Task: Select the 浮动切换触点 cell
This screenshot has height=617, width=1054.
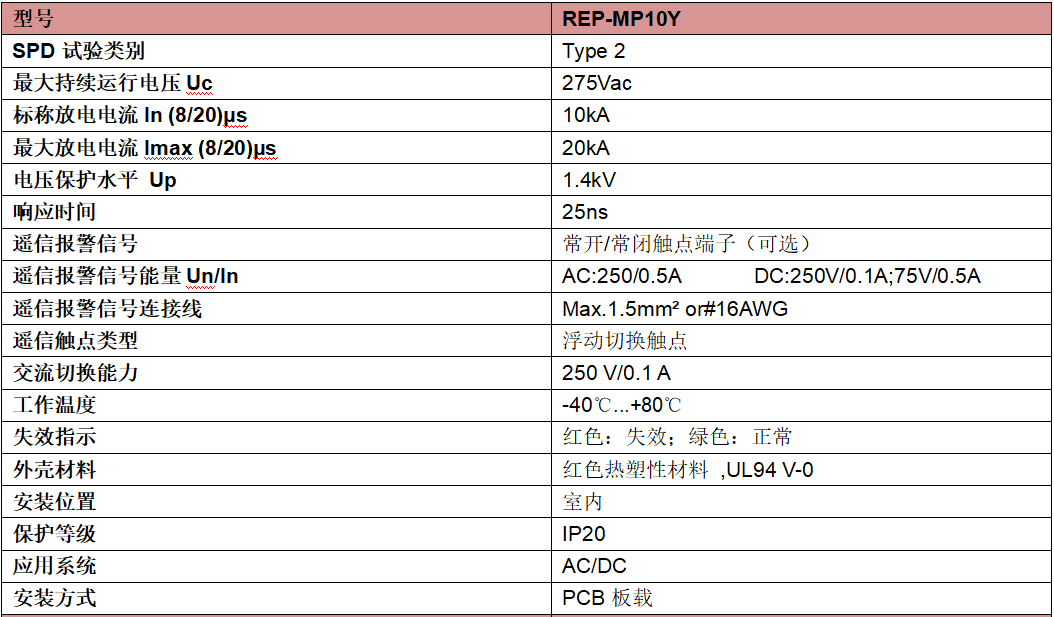Action: point(625,341)
